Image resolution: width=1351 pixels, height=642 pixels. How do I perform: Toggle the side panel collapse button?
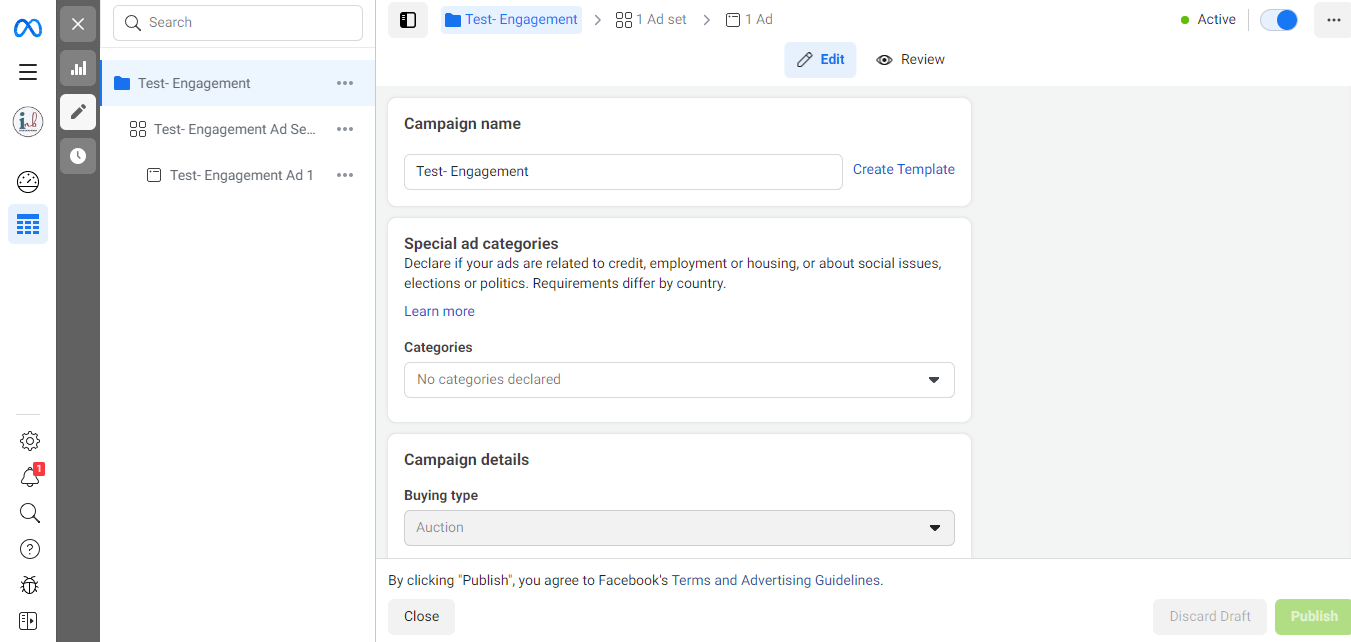tap(408, 20)
